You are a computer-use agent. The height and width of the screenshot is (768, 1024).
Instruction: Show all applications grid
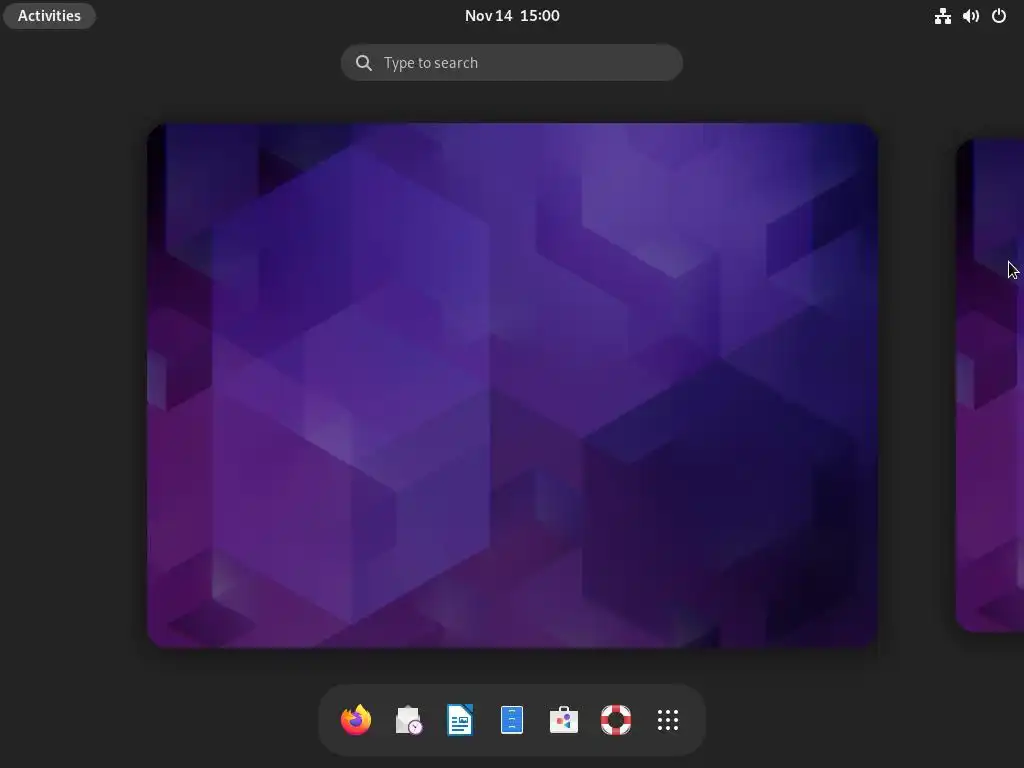667,720
